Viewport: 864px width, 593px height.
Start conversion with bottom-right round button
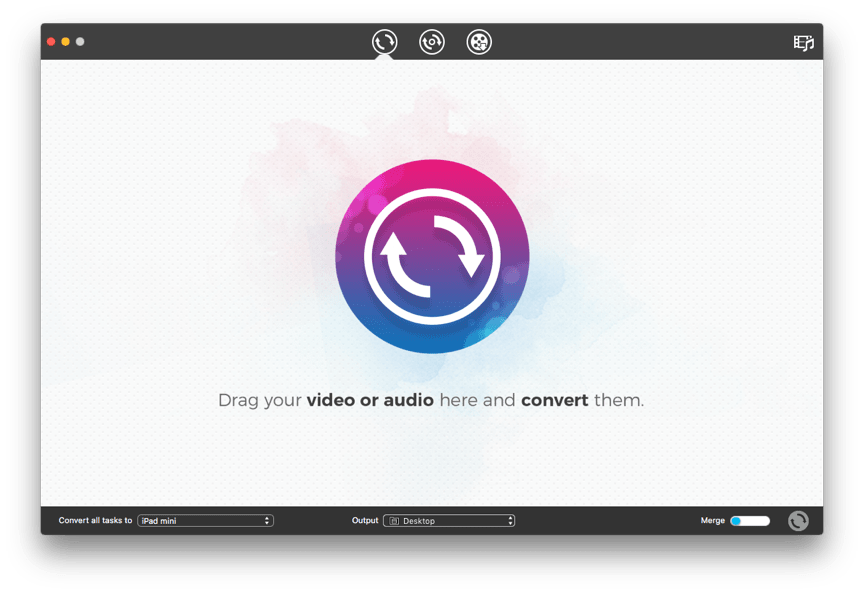pos(798,521)
